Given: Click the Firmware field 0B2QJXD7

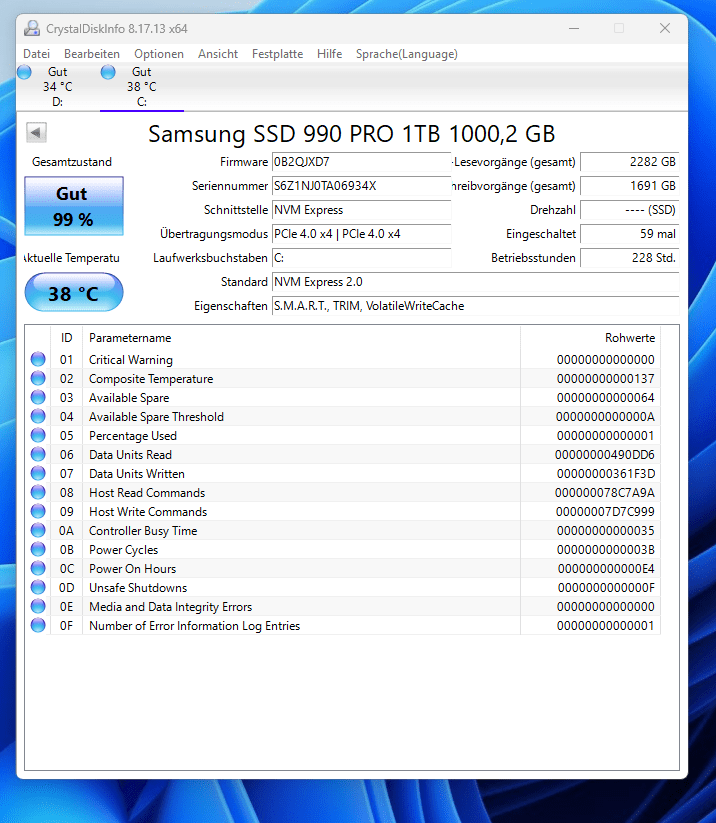Looking at the screenshot, I should [x=361, y=162].
